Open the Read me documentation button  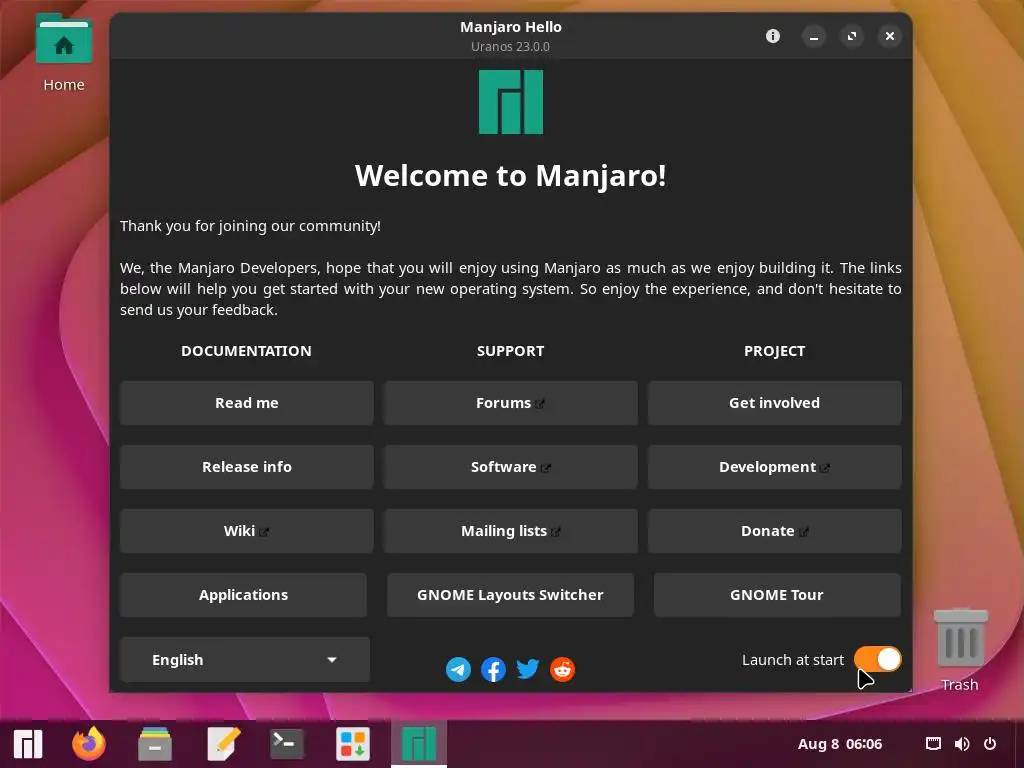coord(247,403)
